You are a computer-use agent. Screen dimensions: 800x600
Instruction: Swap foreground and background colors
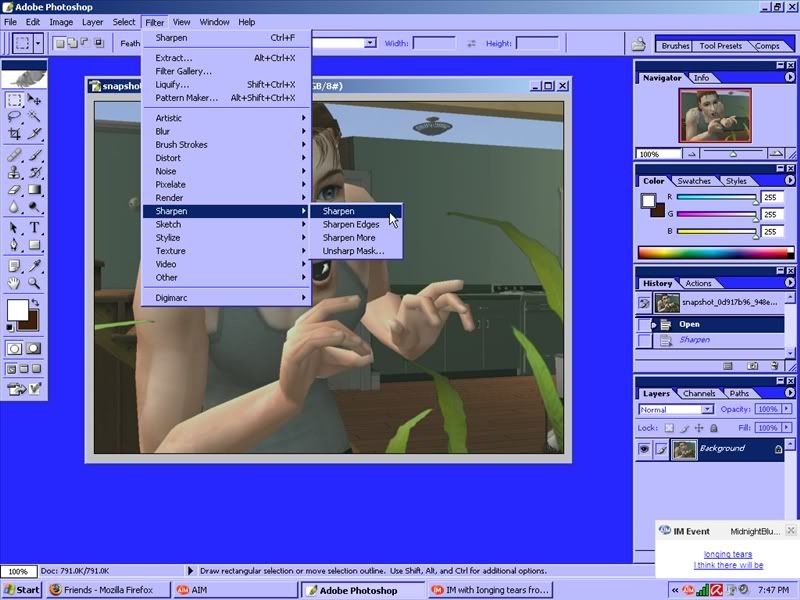tap(35, 302)
